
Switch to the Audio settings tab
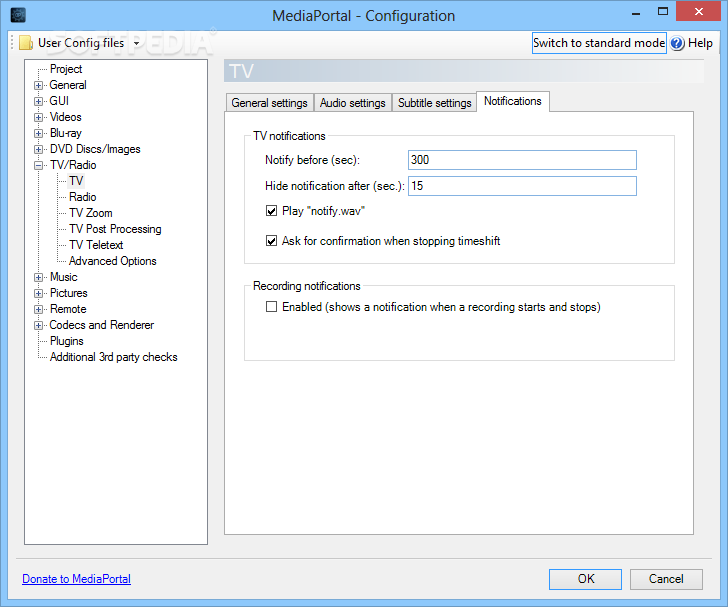click(353, 103)
